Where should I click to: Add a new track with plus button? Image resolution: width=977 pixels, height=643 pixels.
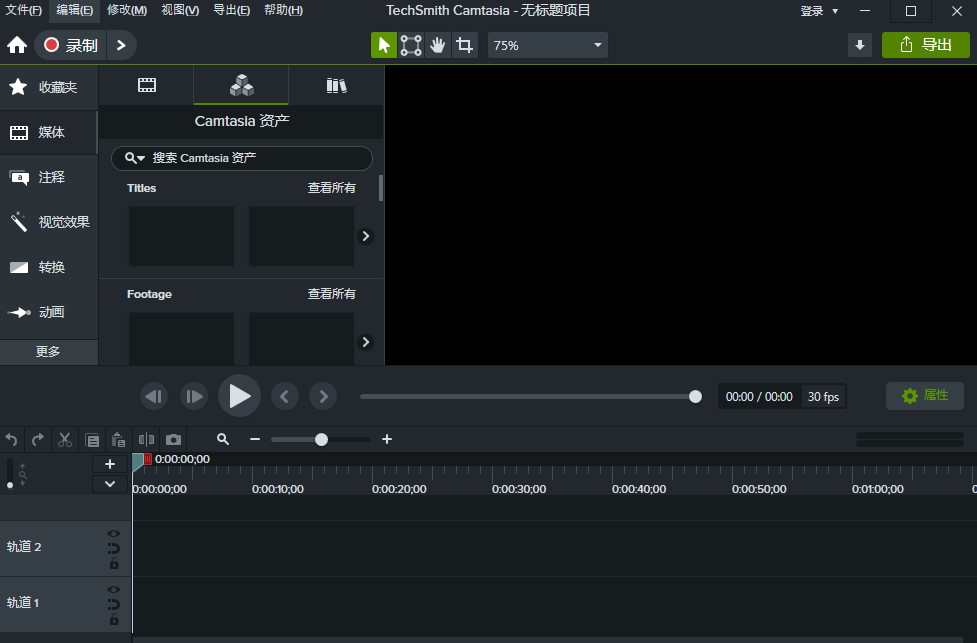110,464
